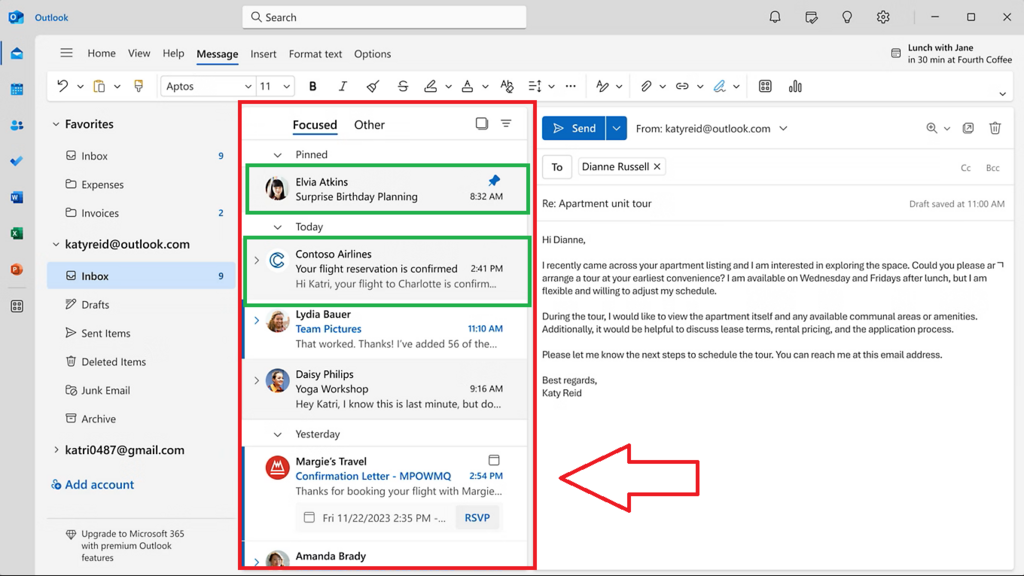Apply the font color
Viewport: 1024px width, 576px height.
click(468, 86)
